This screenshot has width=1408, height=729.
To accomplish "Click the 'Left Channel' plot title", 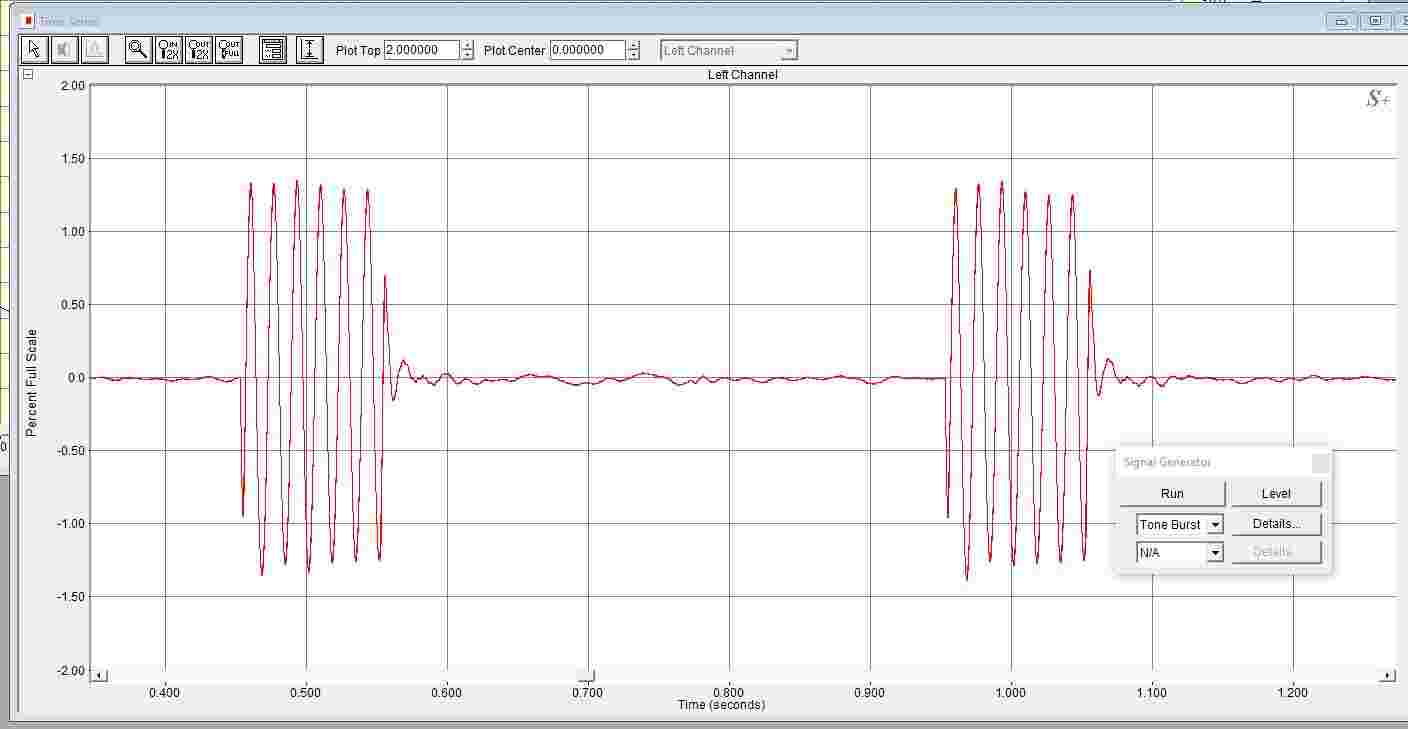I will coord(742,75).
